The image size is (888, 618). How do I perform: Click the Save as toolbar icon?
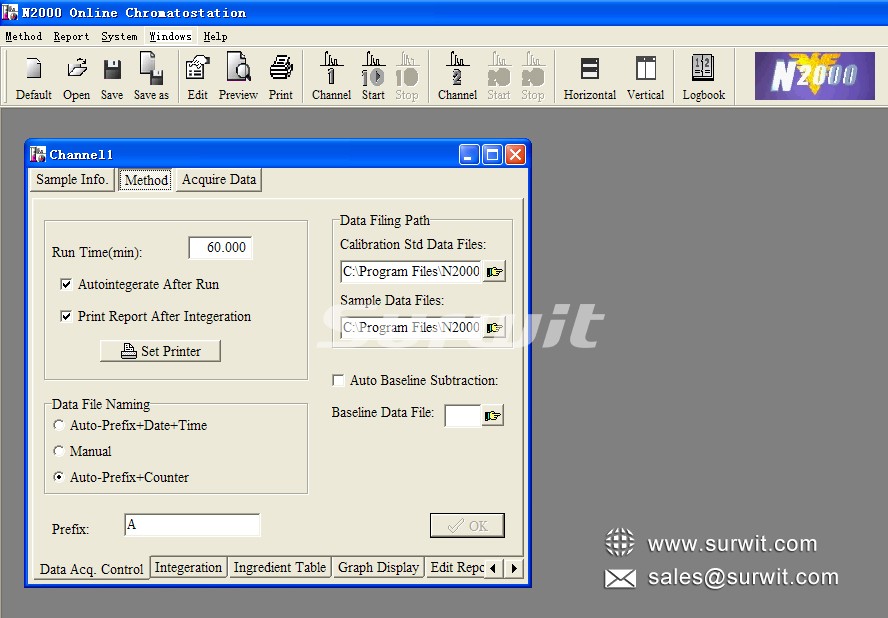[151, 77]
